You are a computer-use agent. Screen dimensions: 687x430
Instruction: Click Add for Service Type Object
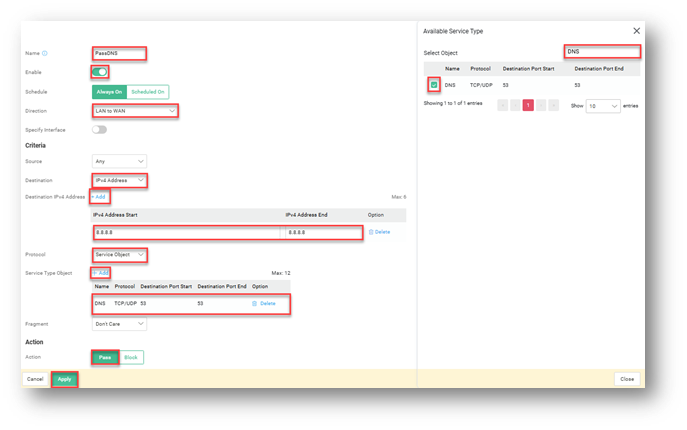tap(101, 273)
